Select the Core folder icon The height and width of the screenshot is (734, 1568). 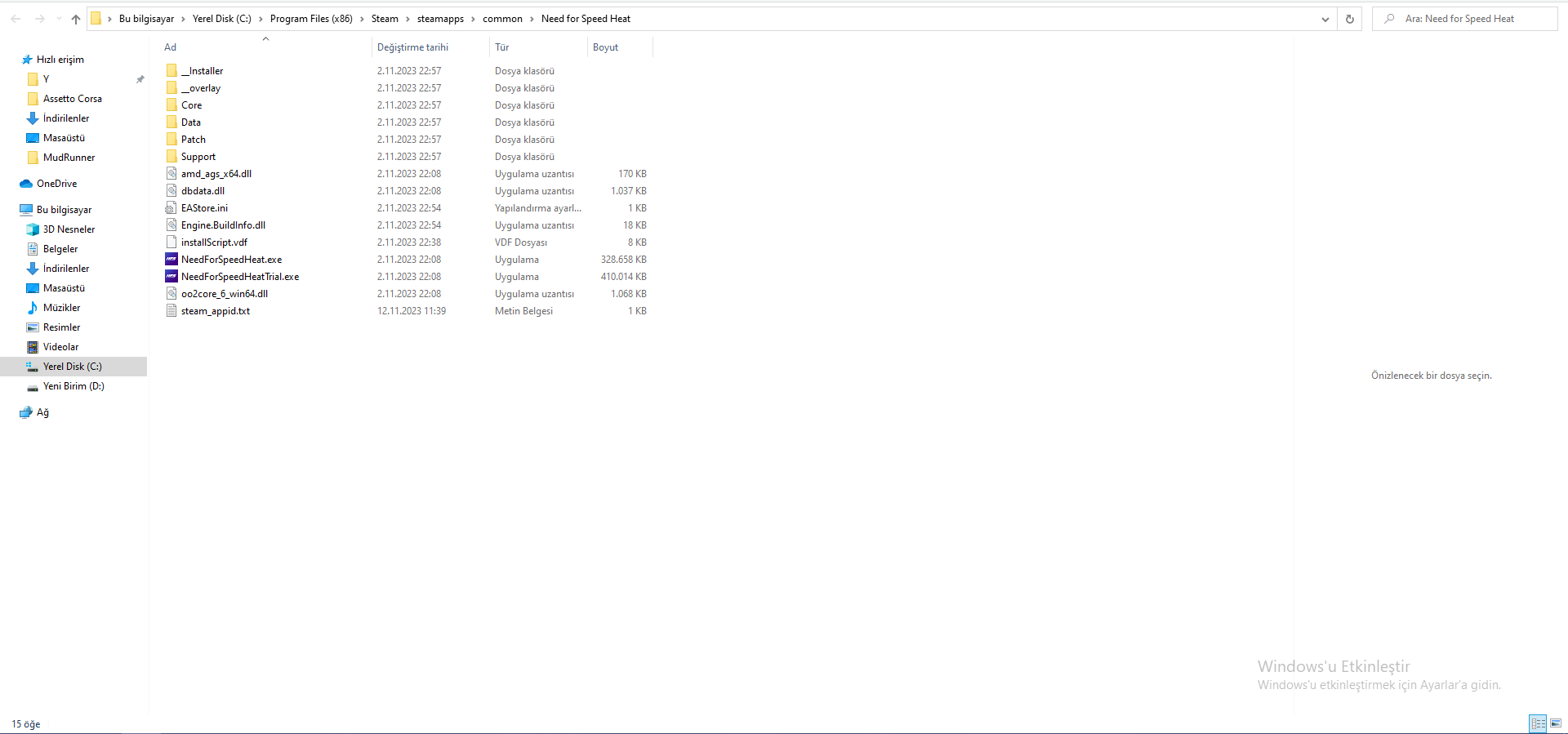click(171, 105)
